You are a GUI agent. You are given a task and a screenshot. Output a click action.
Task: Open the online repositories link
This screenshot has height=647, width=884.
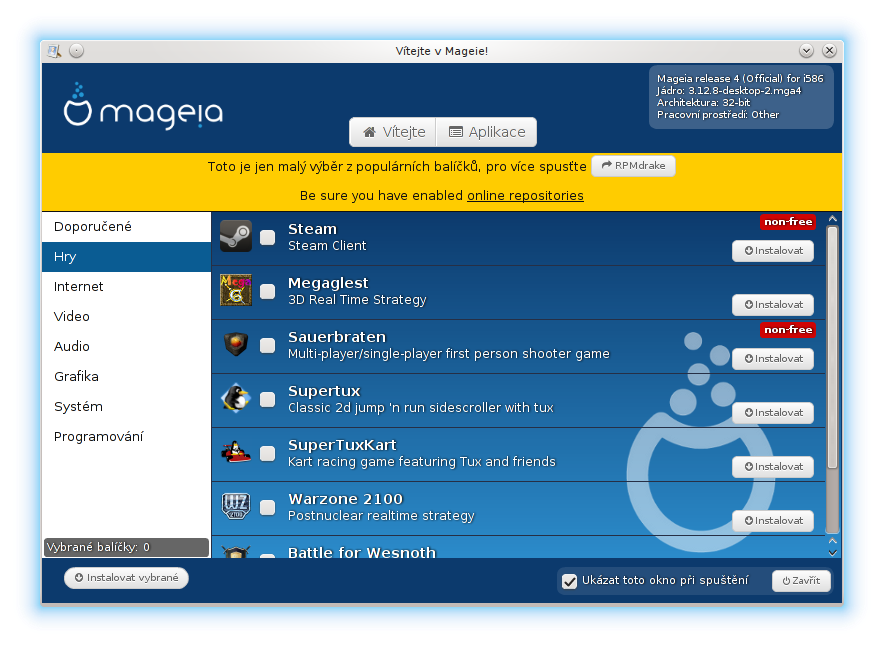[525, 196]
